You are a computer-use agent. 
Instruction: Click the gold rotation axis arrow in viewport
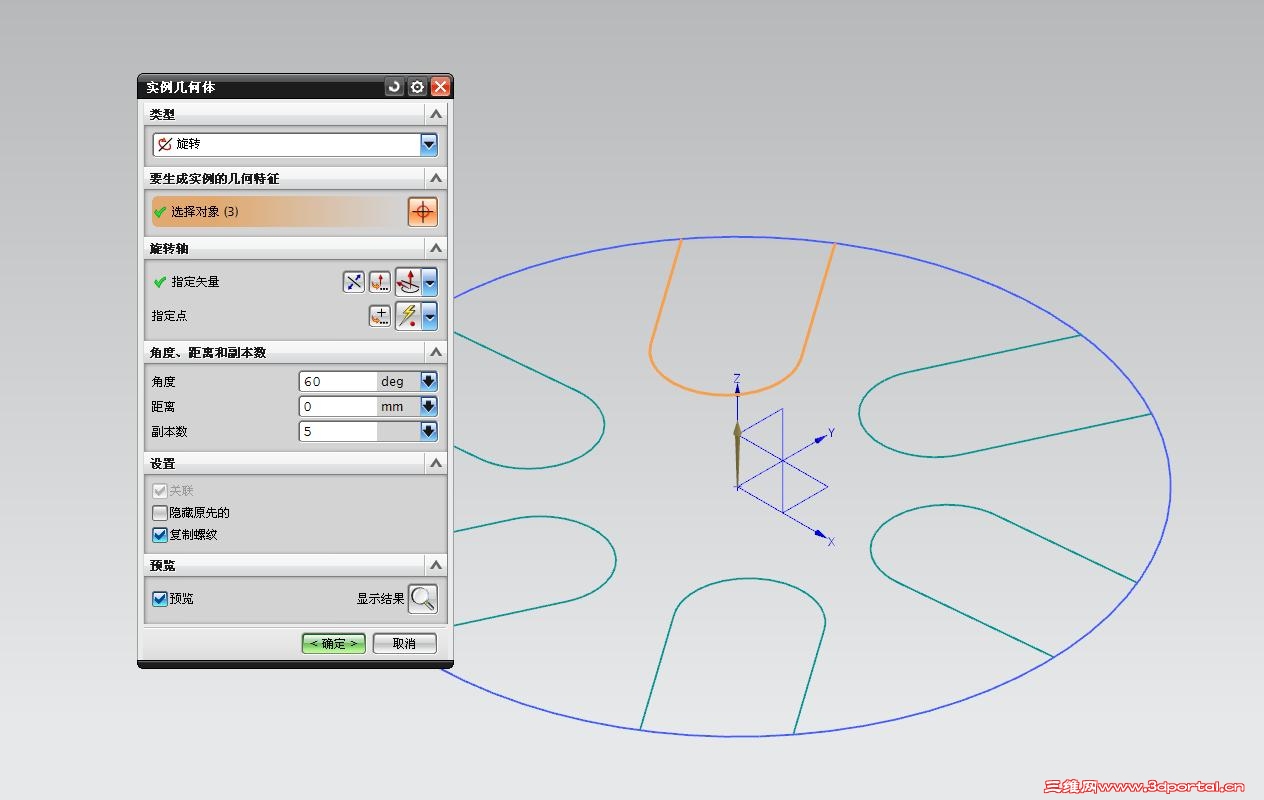point(737,455)
